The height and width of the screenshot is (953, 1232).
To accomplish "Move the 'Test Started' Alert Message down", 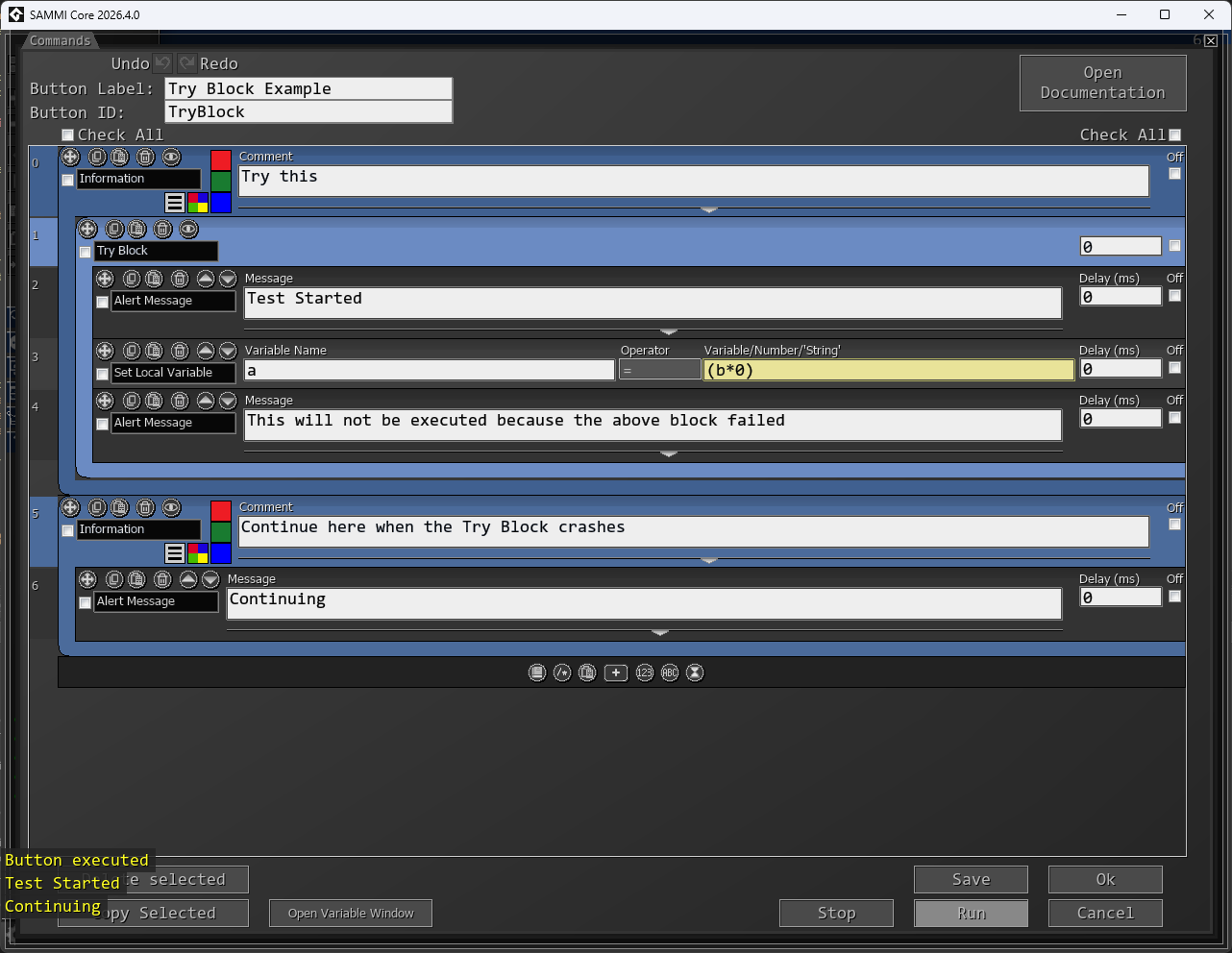I will tap(228, 279).
